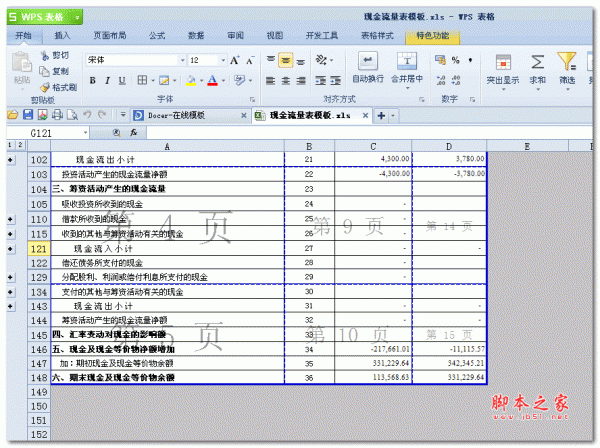Click the Open folder icon
Image resolution: width=600 pixels, height=448 pixels.
[13, 115]
